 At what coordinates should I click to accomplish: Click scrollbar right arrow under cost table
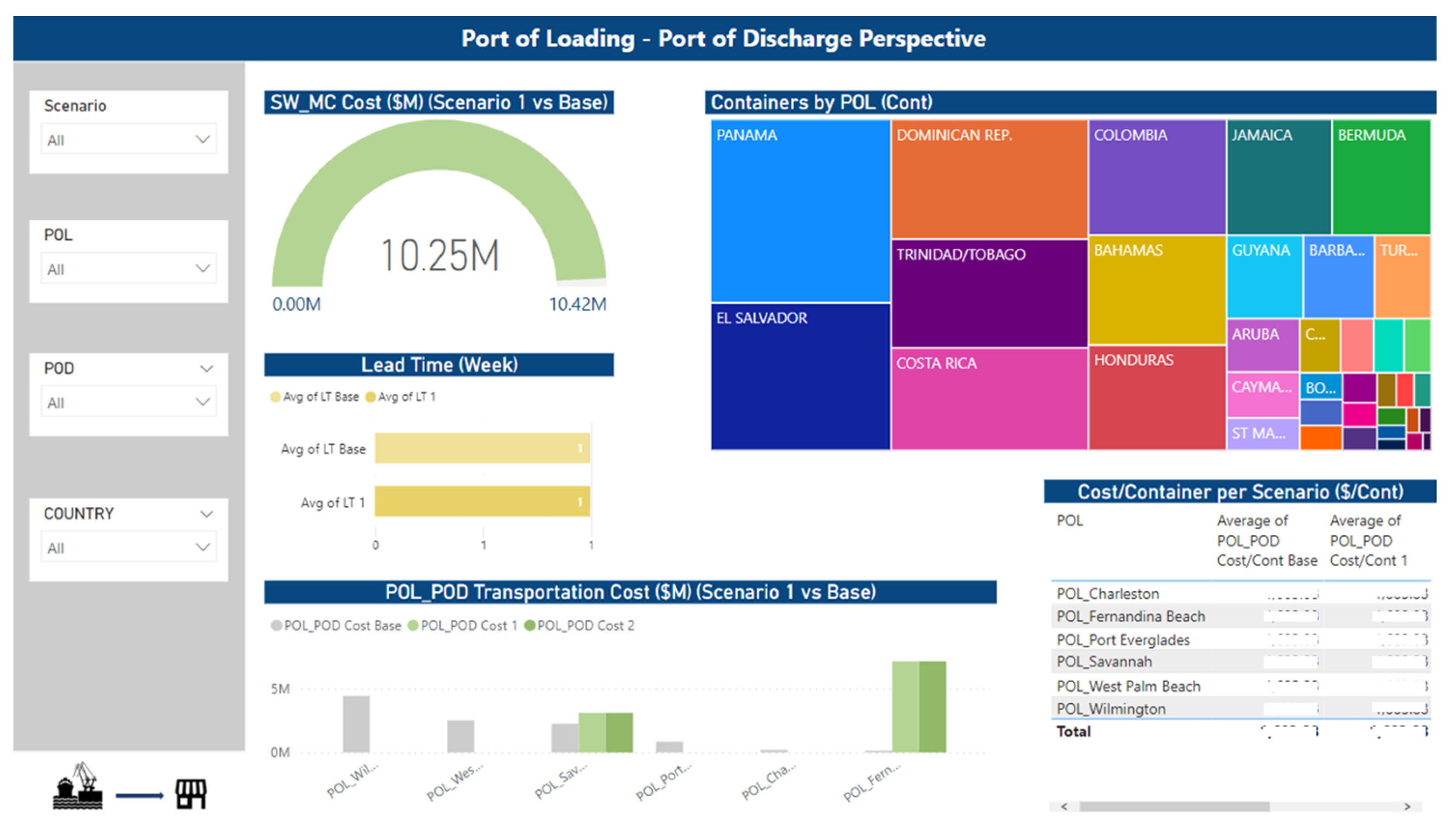click(1407, 807)
